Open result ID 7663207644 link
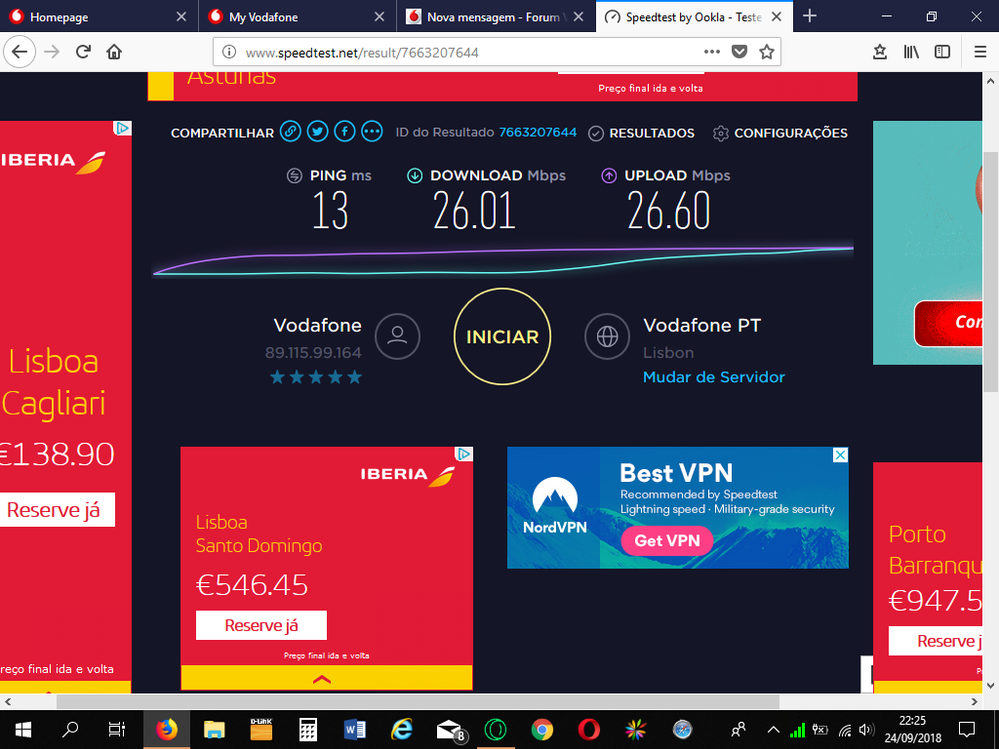The width and height of the screenshot is (999, 749). [x=538, y=132]
